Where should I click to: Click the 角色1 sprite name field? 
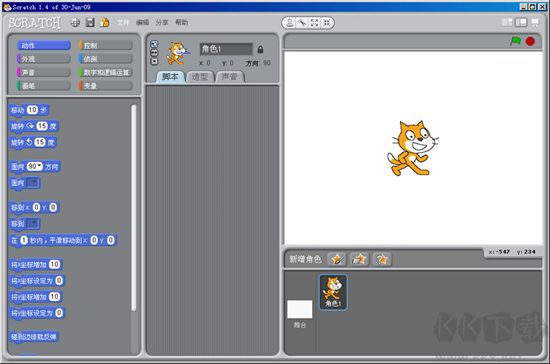pyautogui.click(x=226, y=49)
